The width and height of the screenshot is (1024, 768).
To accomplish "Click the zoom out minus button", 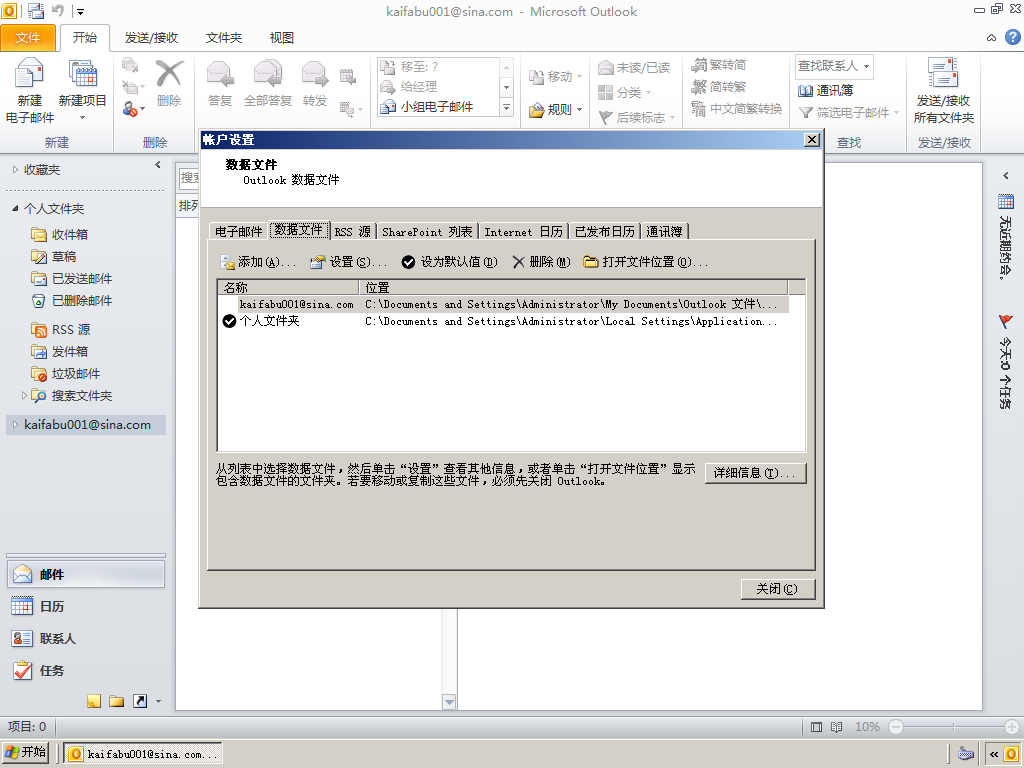I will [896, 727].
